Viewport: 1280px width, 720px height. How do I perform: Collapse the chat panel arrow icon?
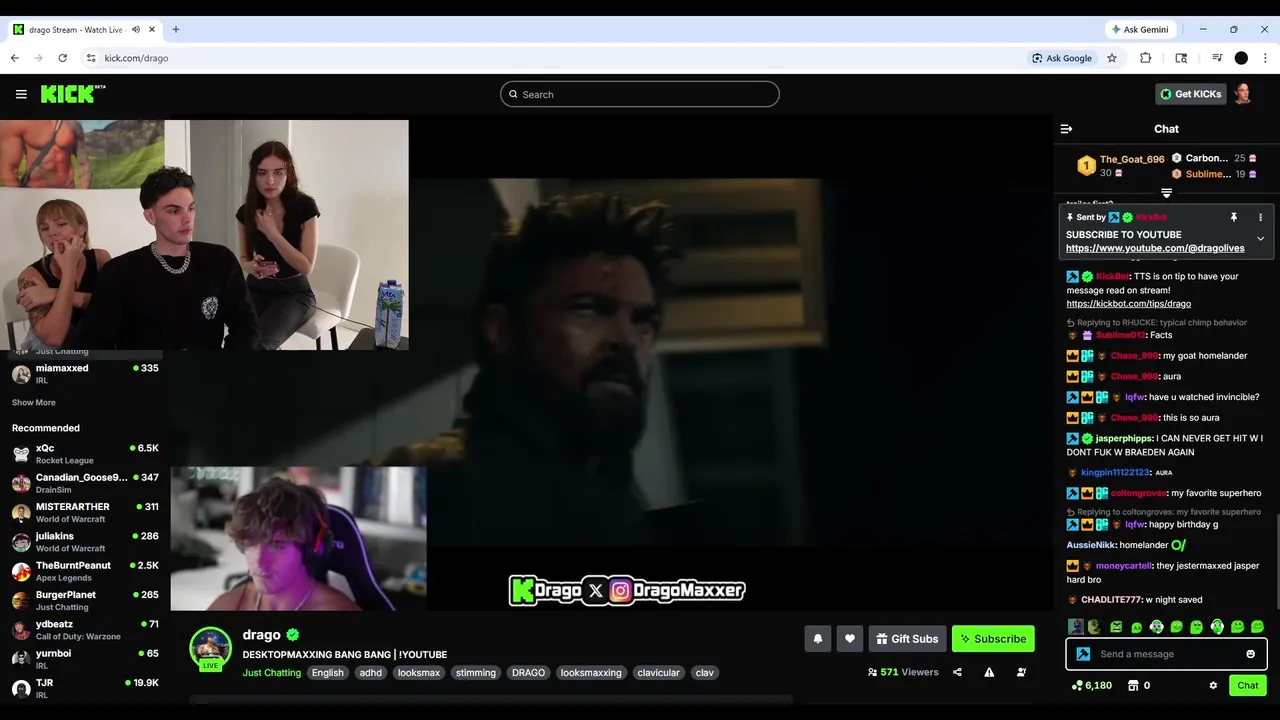1066,129
